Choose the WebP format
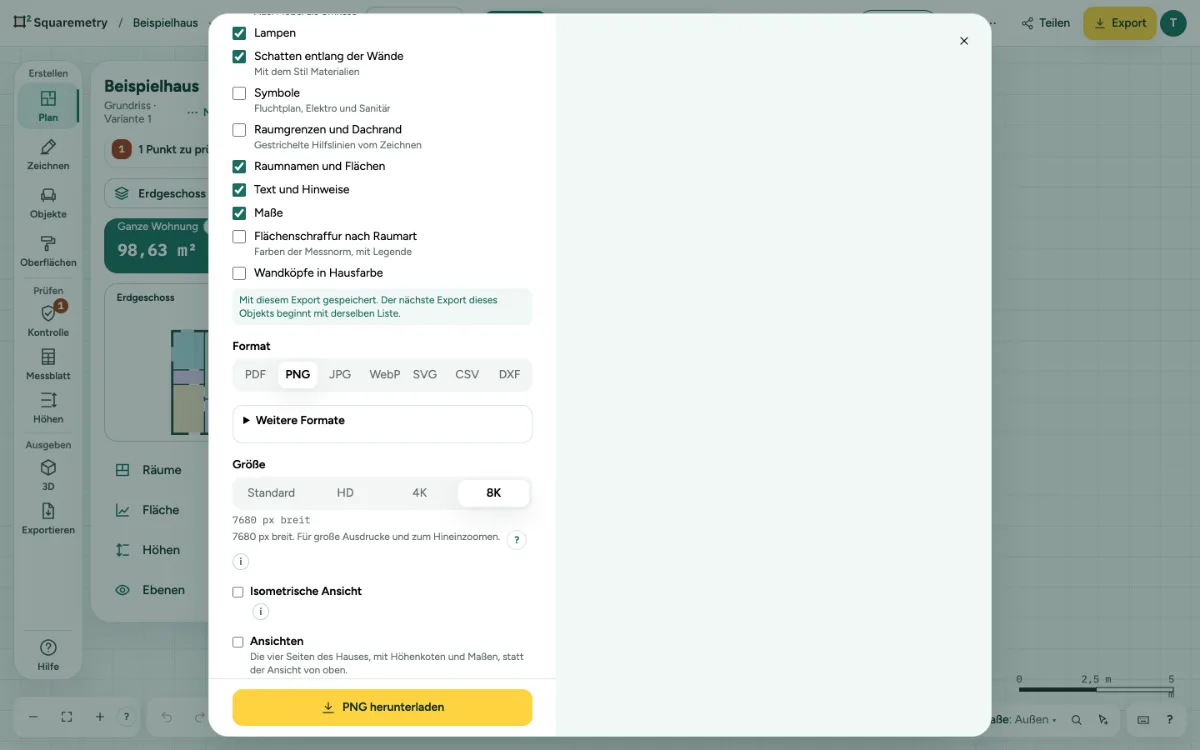 (384, 375)
